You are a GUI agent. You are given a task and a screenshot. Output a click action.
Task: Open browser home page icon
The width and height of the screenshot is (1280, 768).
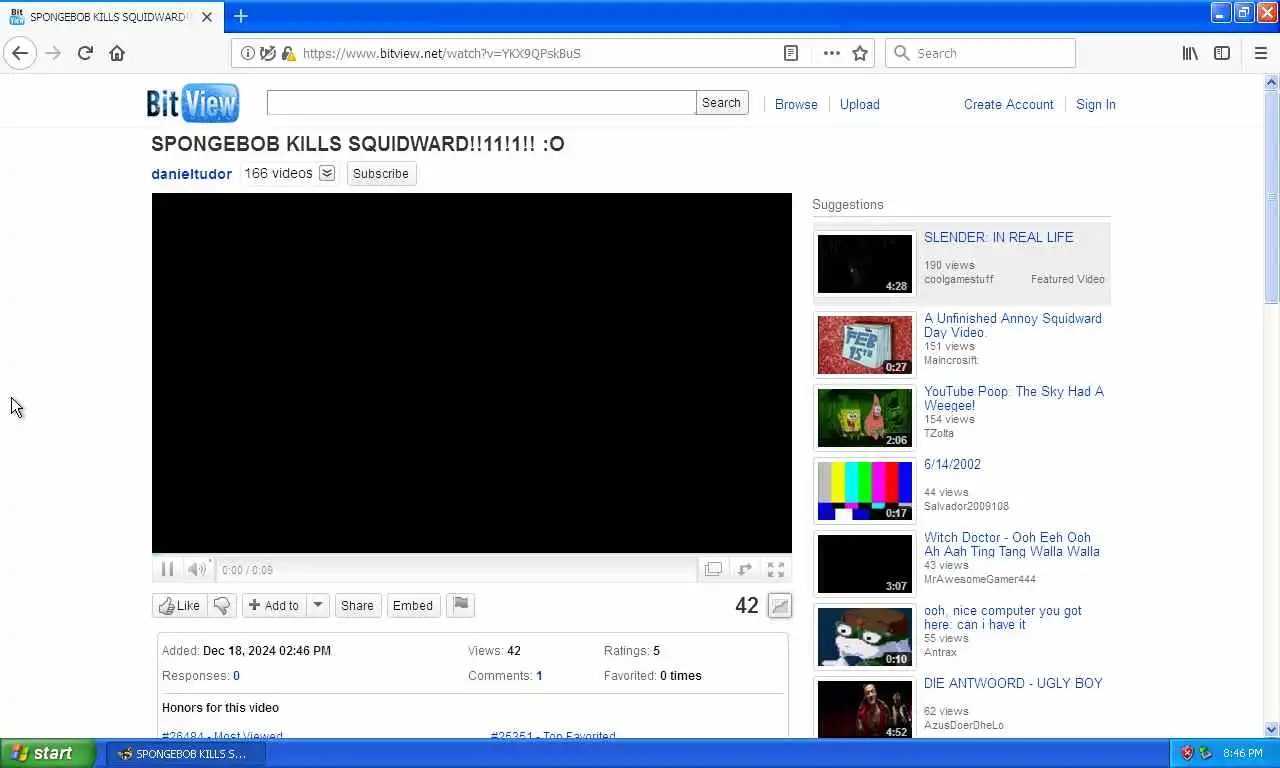(x=117, y=53)
